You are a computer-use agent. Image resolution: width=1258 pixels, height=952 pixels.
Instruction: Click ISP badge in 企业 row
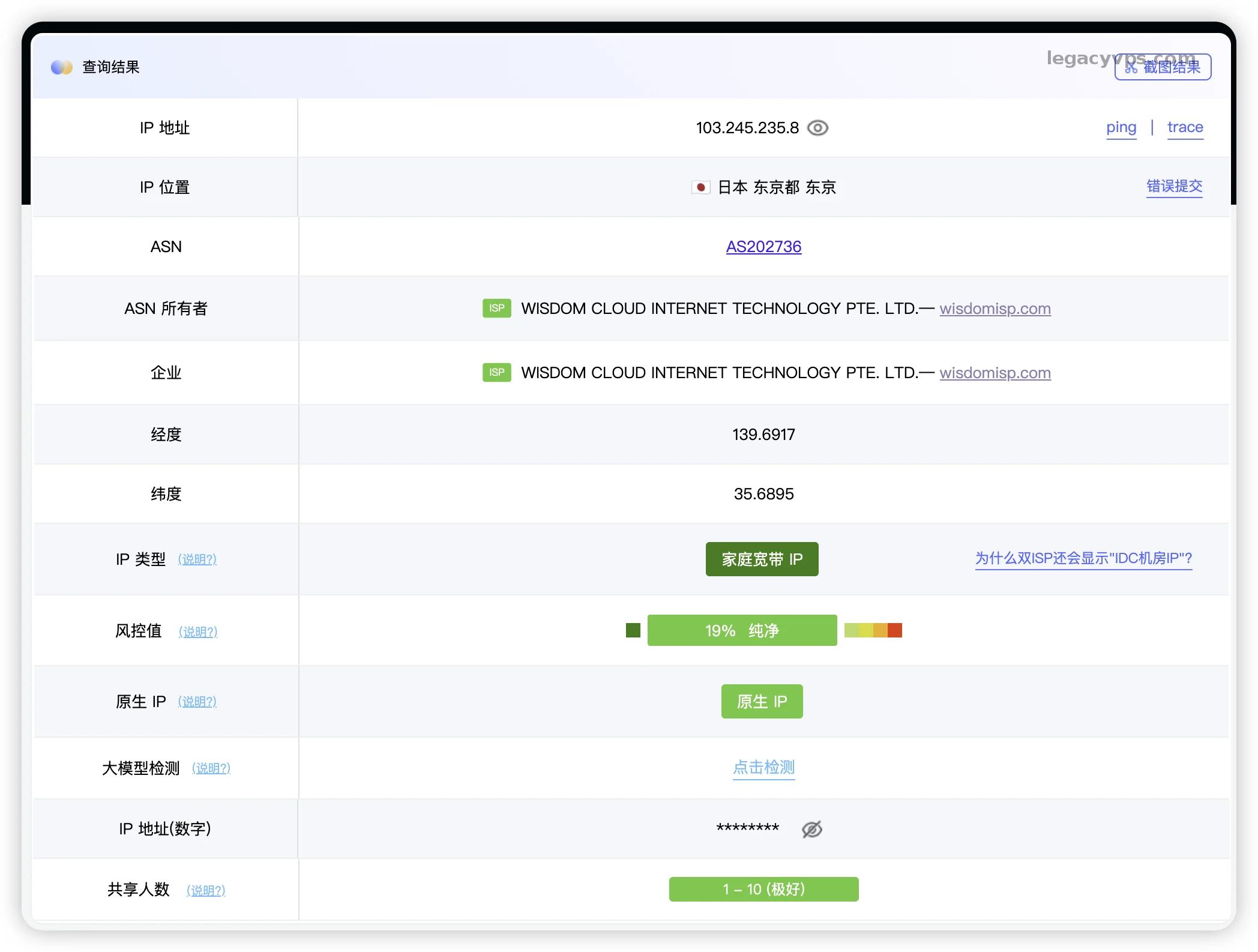point(496,372)
